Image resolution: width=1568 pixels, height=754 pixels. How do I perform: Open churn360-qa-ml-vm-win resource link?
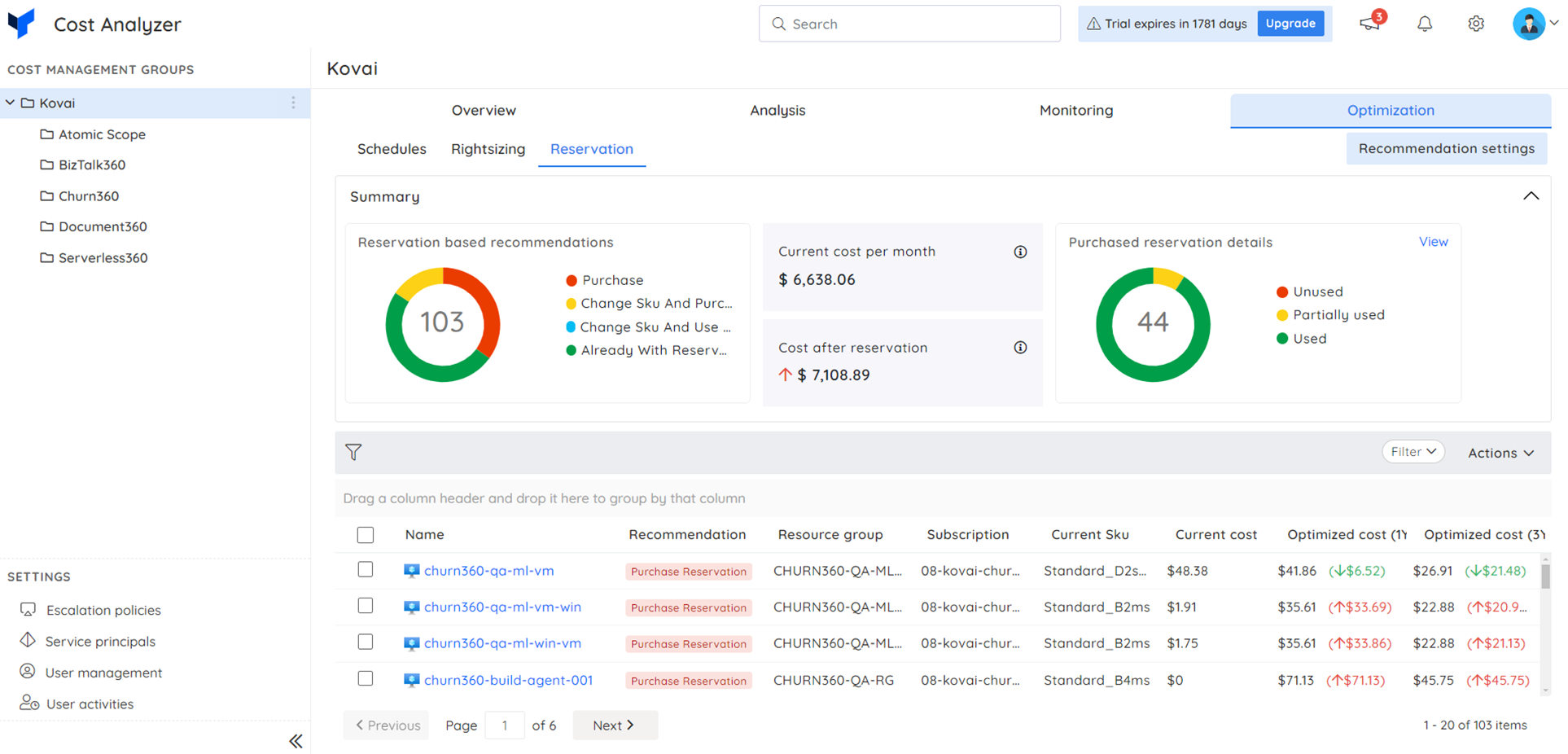point(503,607)
